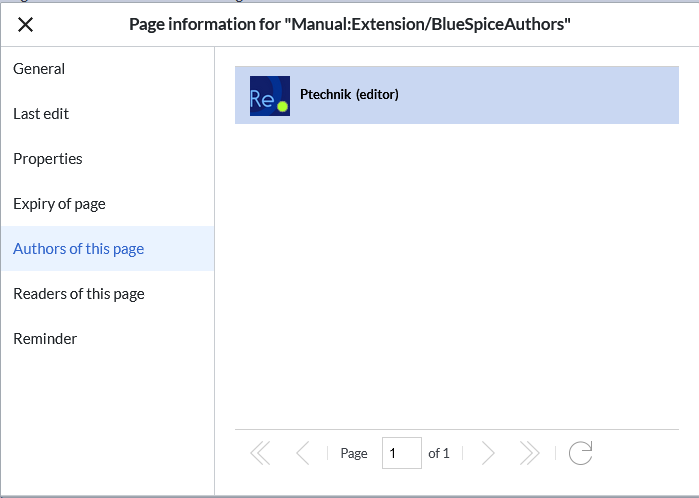Click the Ptechnik (editor) name
The image size is (699, 498).
(x=349, y=95)
